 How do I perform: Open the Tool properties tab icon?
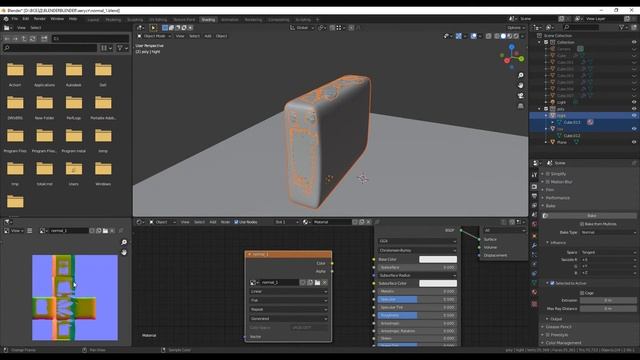(534, 175)
